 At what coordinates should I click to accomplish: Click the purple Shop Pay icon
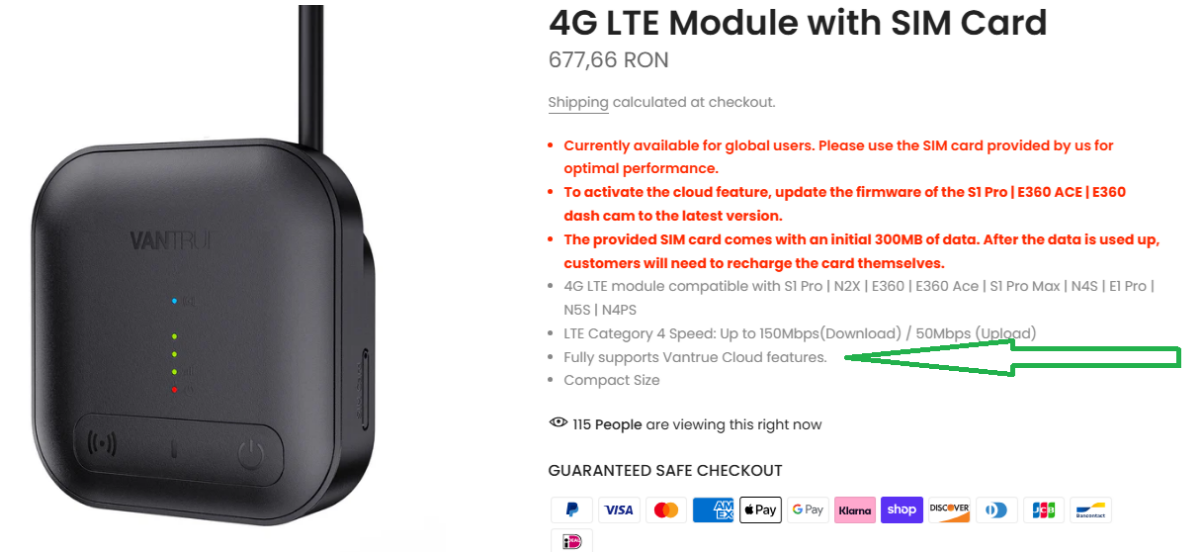pyautogui.click(x=901, y=510)
